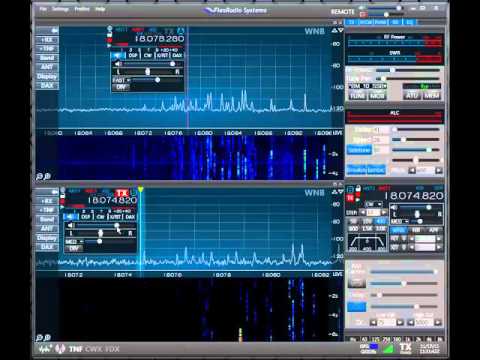
Task: Click zoom out magnifier on upper panadapter
Action: [39, 176]
